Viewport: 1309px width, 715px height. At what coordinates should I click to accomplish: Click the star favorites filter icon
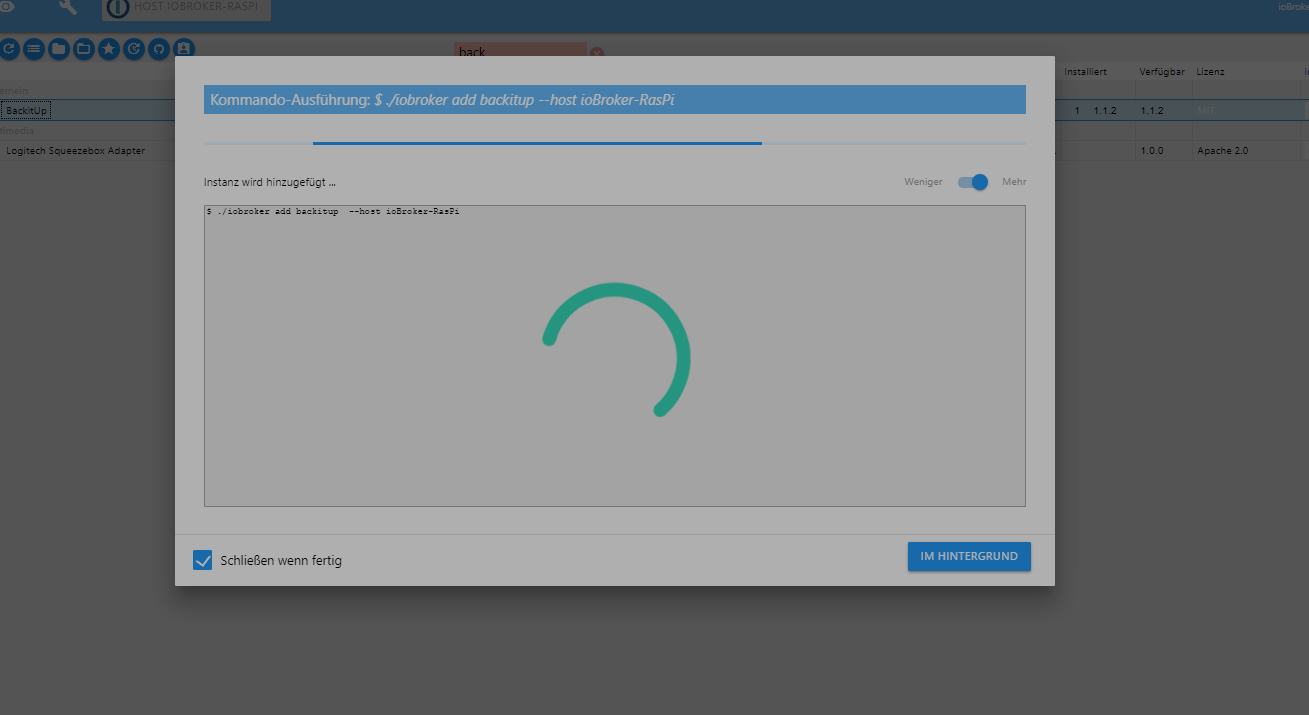click(109, 48)
